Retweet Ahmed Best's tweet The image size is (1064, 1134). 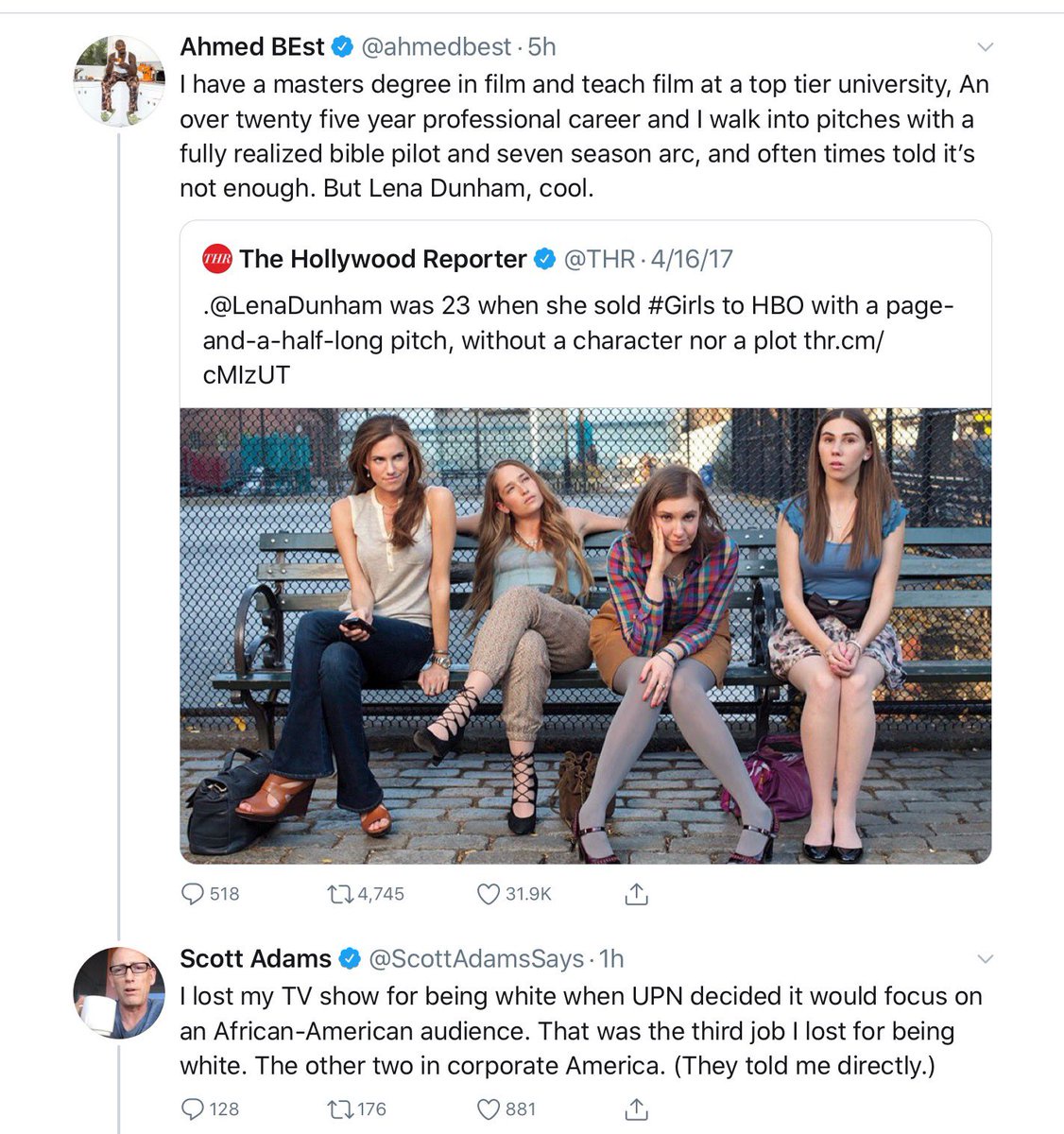(x=338, y=893)
